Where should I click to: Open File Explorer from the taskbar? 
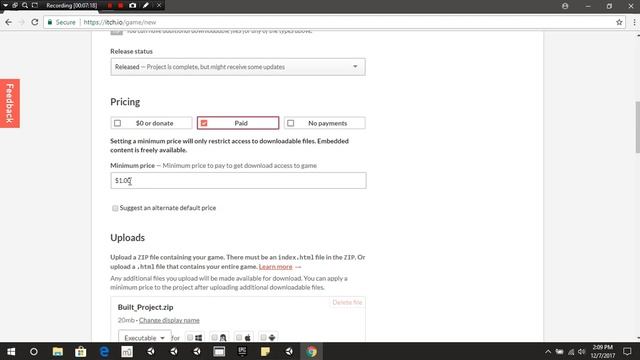58,351
